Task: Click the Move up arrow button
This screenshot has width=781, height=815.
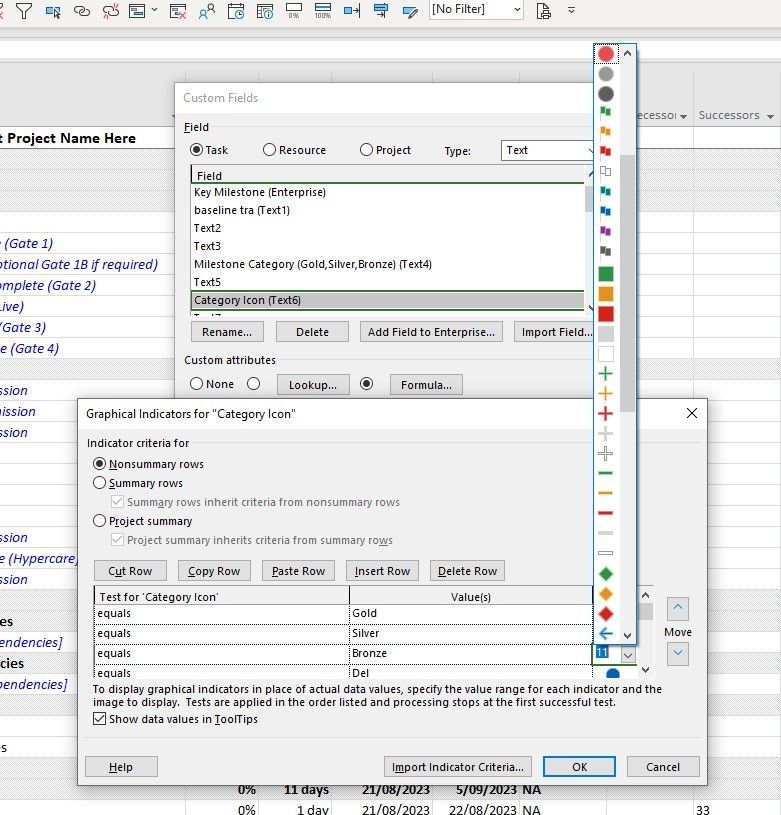Action: (x=678, y=608)
